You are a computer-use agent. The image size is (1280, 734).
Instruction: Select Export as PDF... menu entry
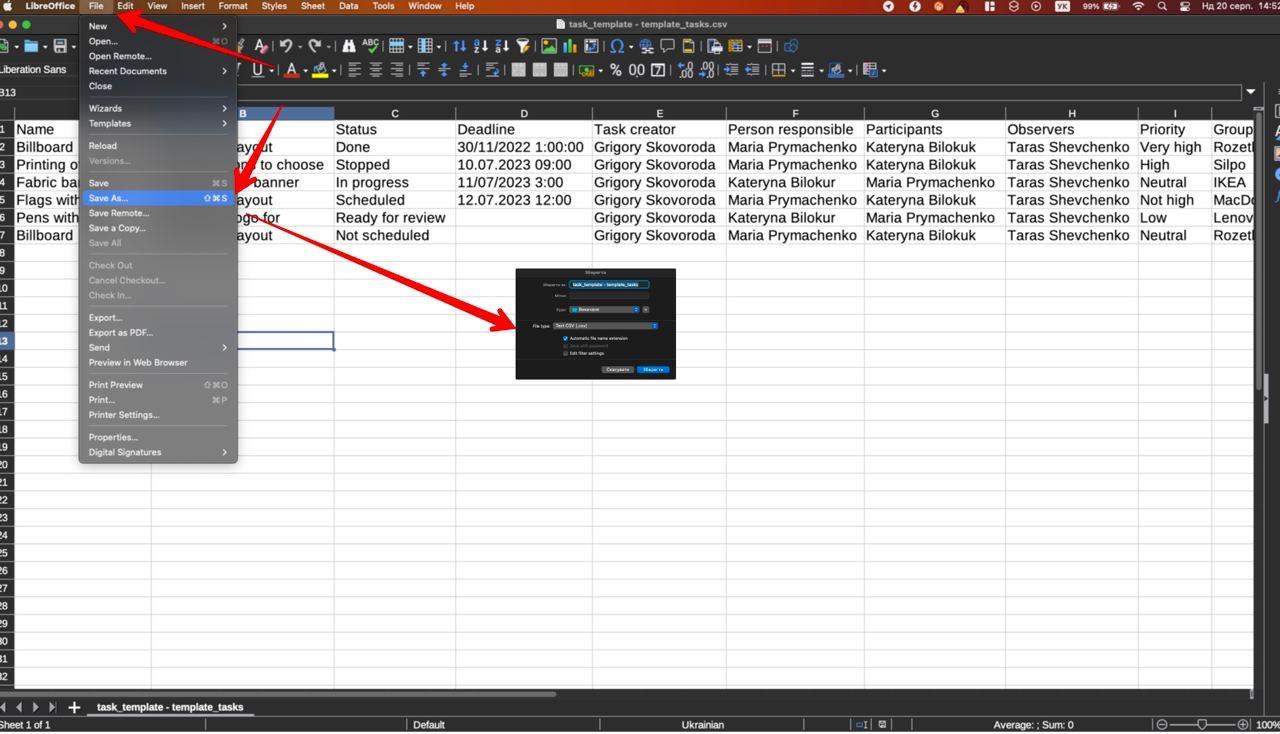coord(120,333)
